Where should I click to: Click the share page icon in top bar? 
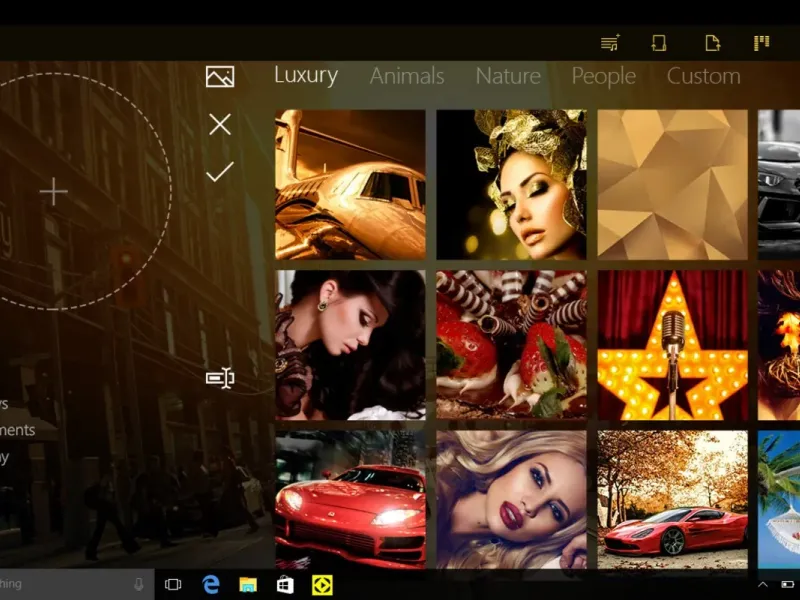713,43
